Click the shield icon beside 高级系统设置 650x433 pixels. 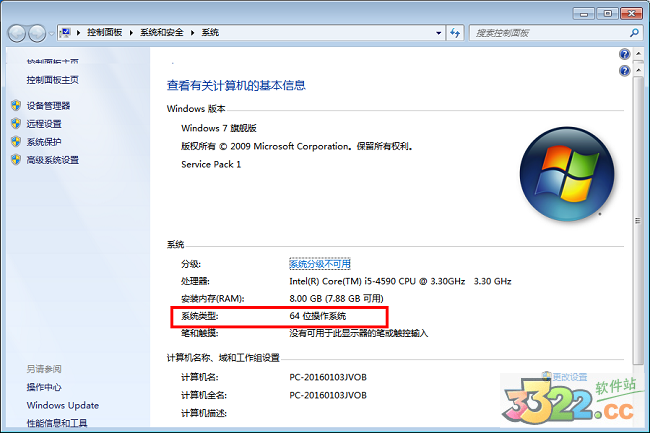pyautogui.click(x=16, y=160)
